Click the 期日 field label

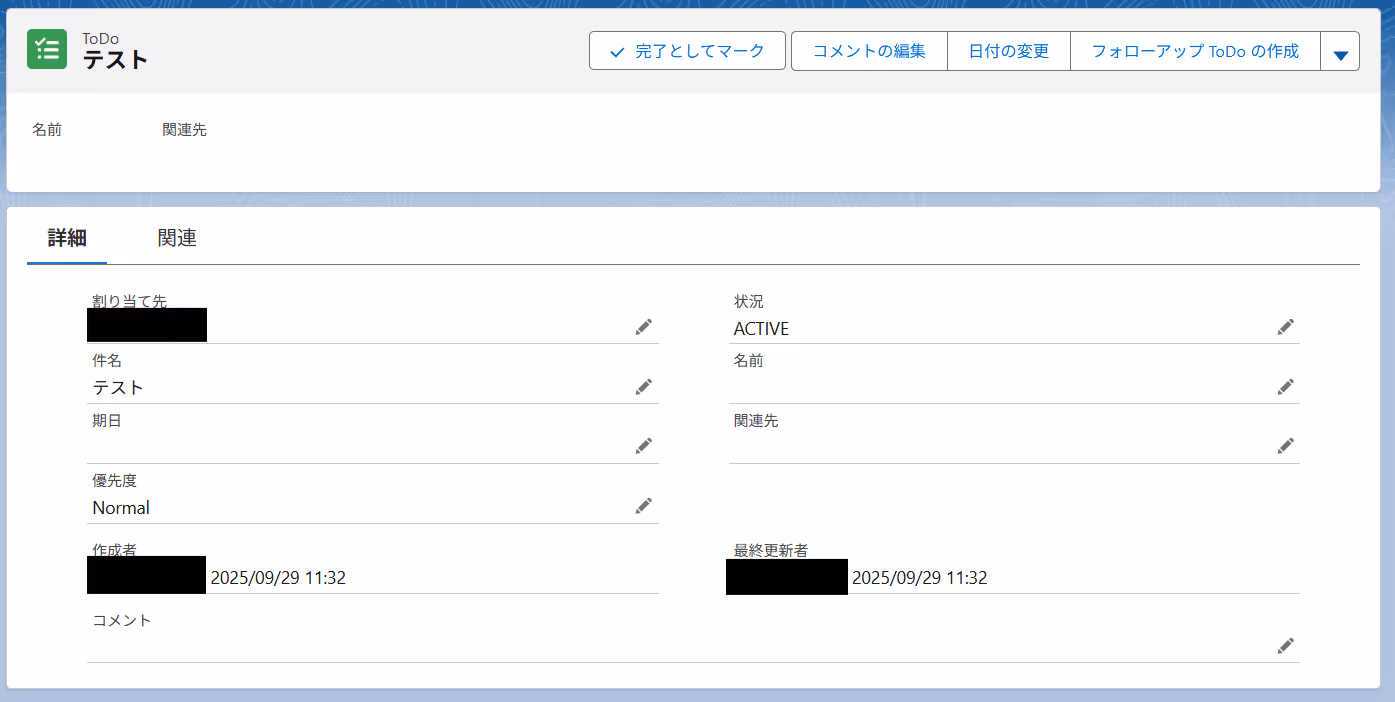(x=107, y=421)
